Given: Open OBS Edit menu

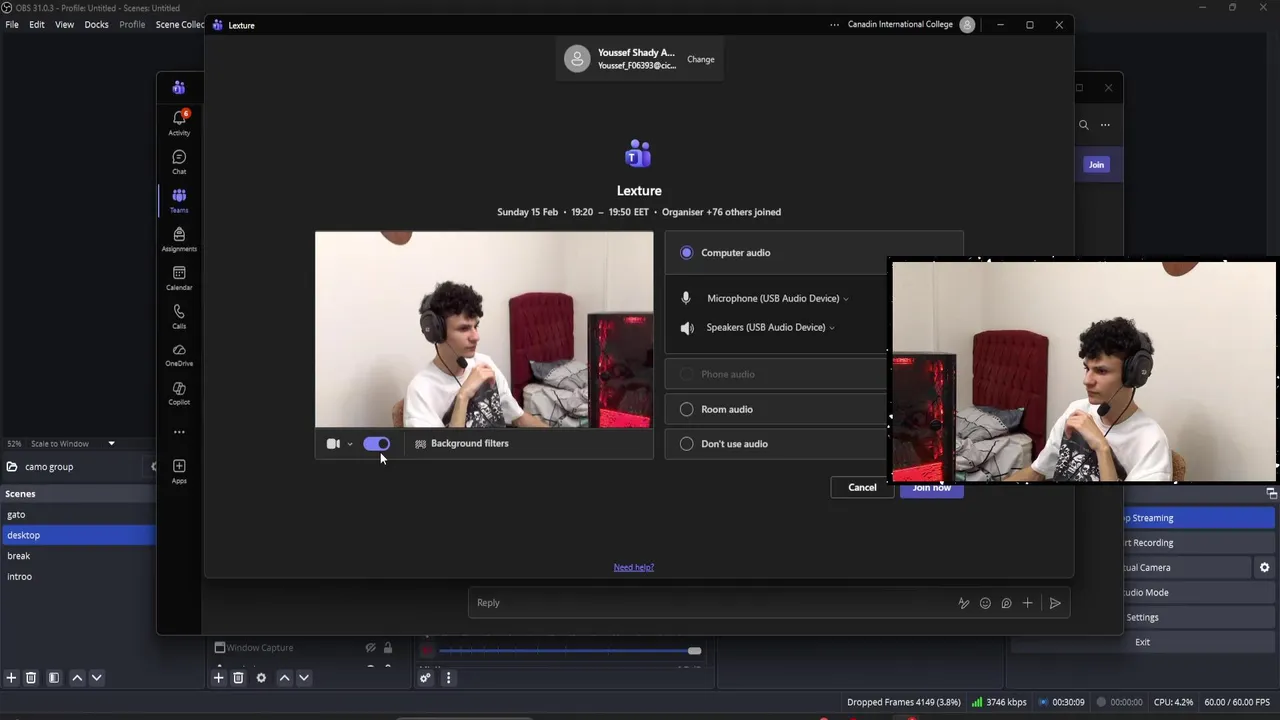Looking at the screenshot, I should pos(36,24).
